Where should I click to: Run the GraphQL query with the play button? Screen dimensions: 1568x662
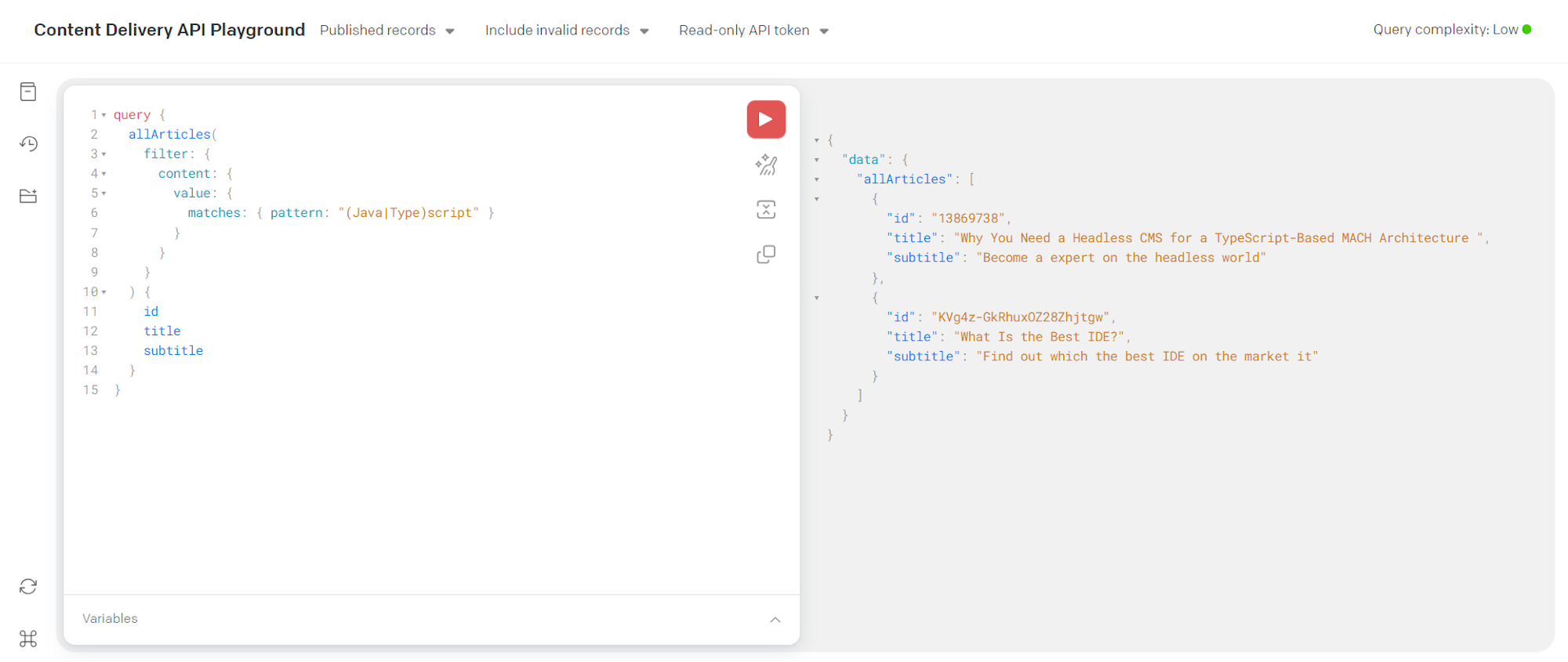tap(766, 120)
